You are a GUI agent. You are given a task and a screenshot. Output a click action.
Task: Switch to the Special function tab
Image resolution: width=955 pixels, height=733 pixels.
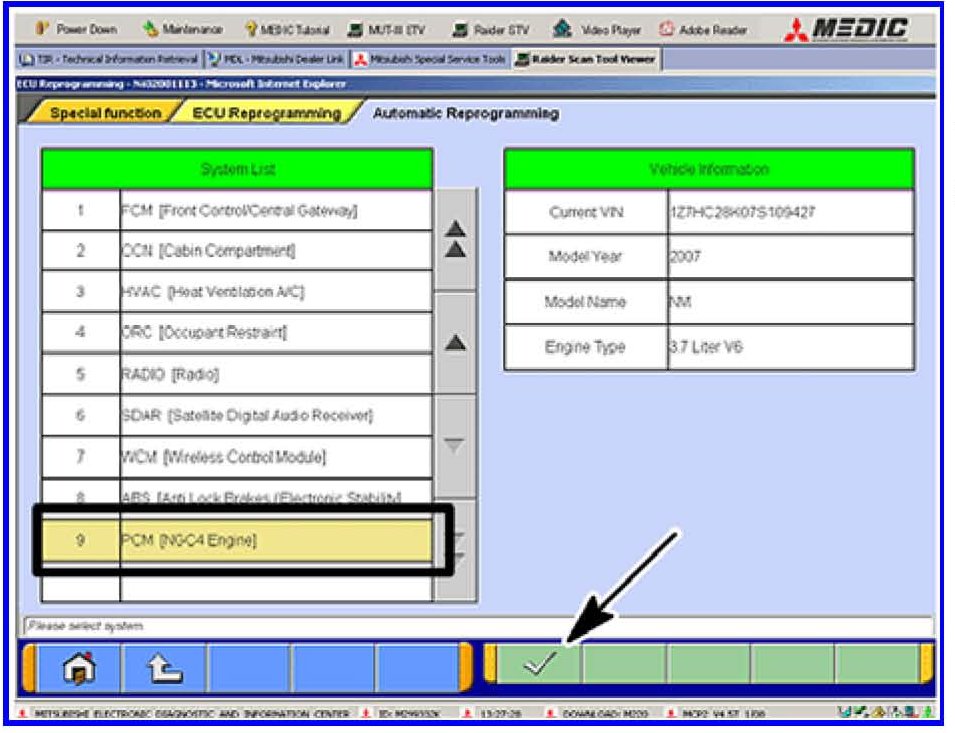pos(105,113)
